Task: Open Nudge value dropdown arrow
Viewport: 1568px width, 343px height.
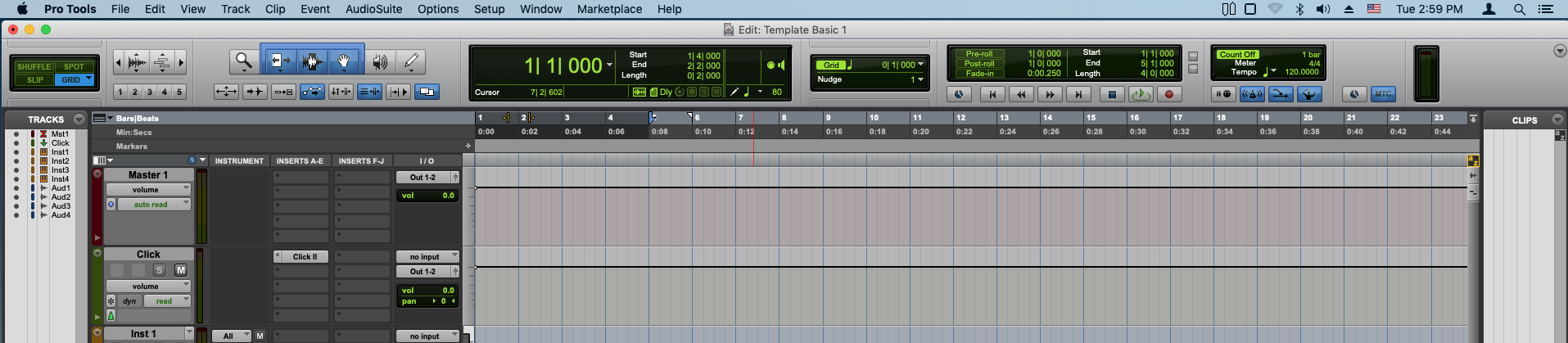Action: tap(921, 79)
